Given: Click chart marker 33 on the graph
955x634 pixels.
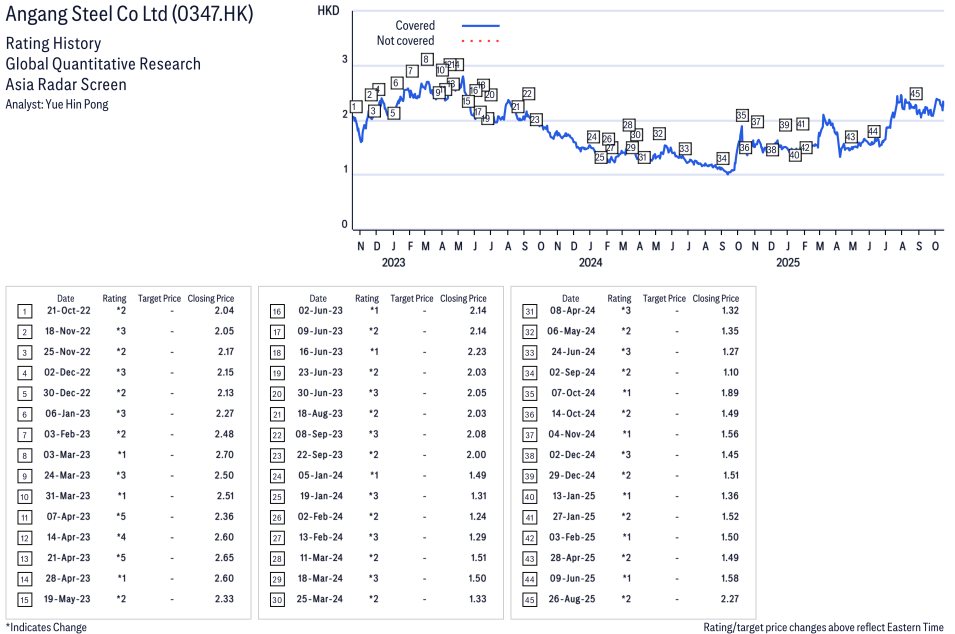Looking at the screenshot, I should point(684,148).
